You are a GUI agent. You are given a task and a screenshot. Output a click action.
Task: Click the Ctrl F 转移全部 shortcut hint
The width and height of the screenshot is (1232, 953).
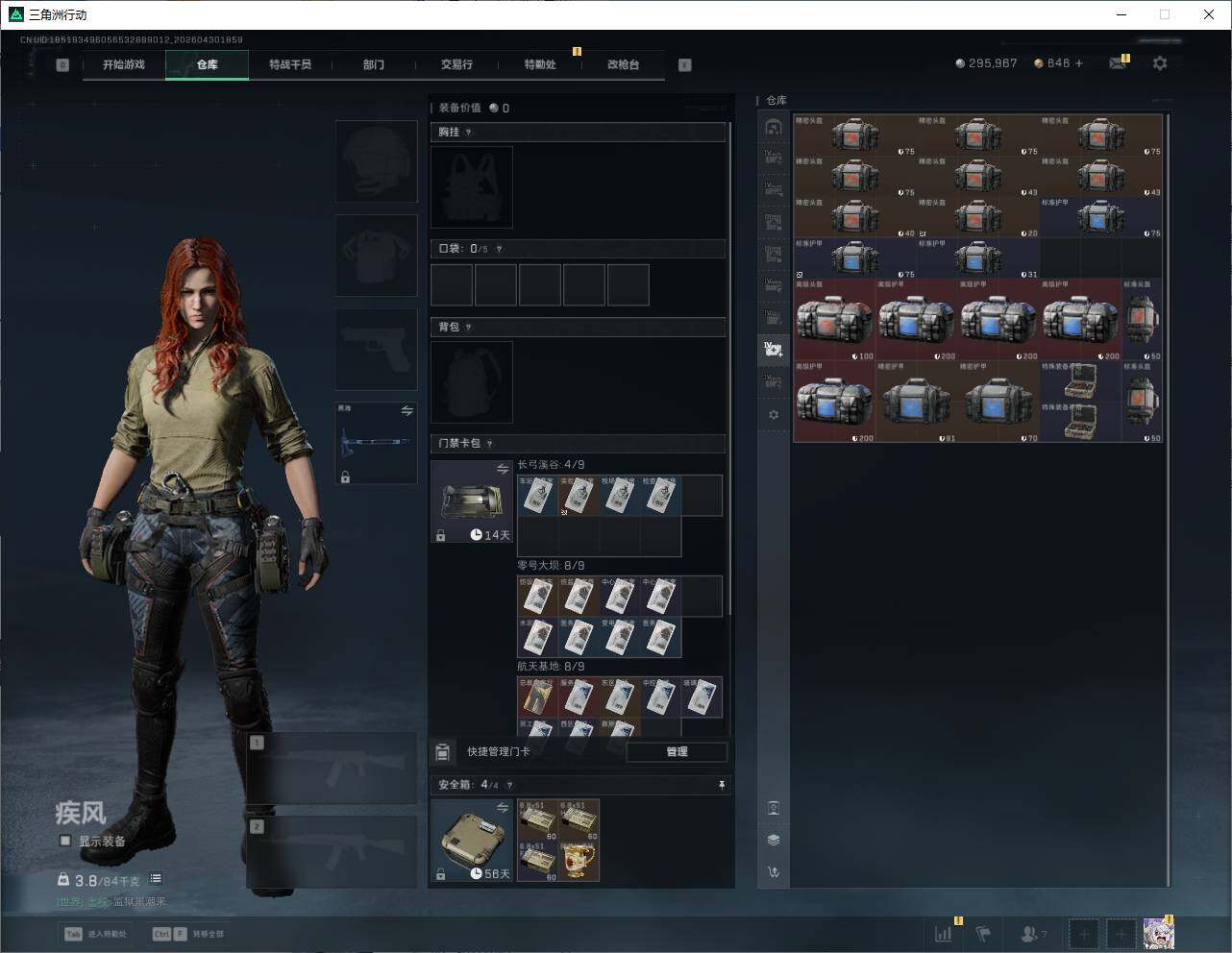(x=188, y=934)
